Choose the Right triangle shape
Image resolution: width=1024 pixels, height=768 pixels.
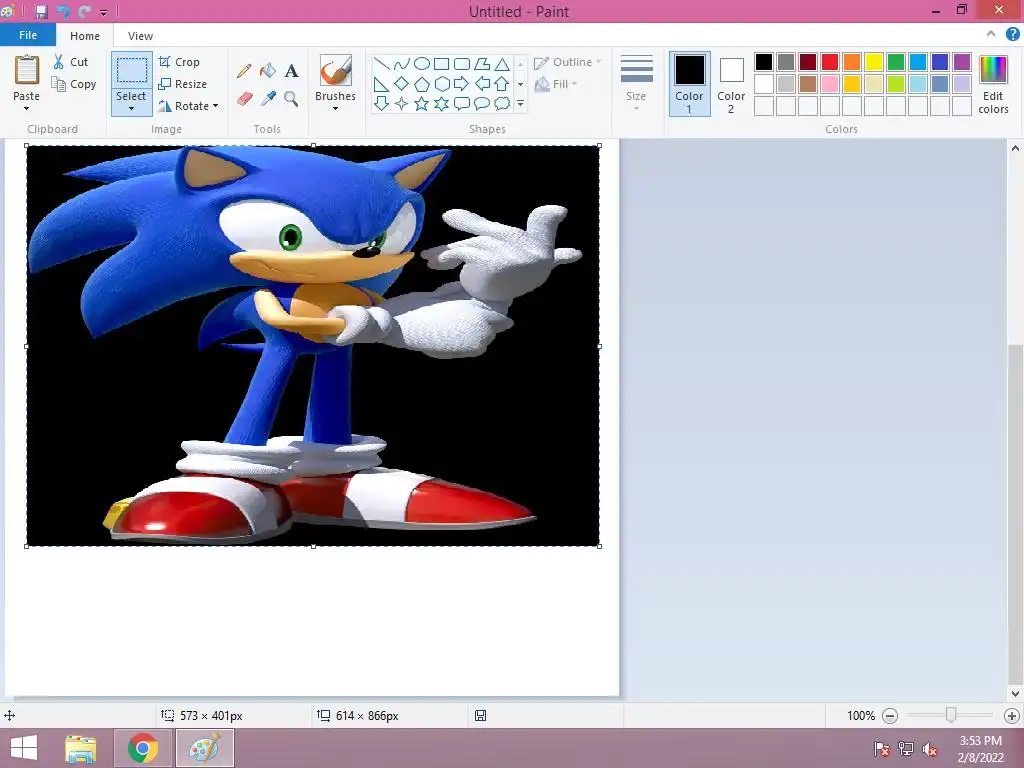coord(381,84)
